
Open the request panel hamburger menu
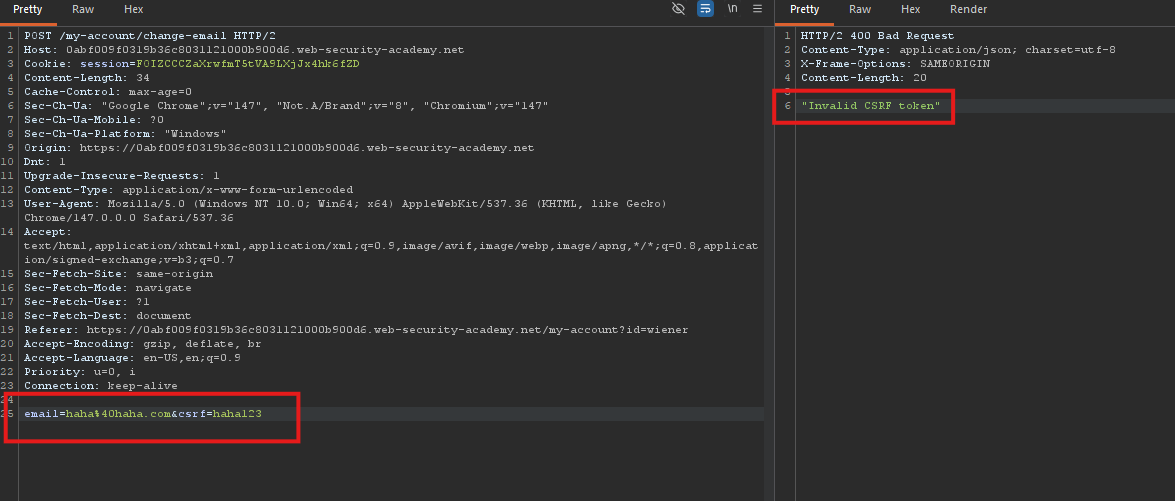click(758, 9)
